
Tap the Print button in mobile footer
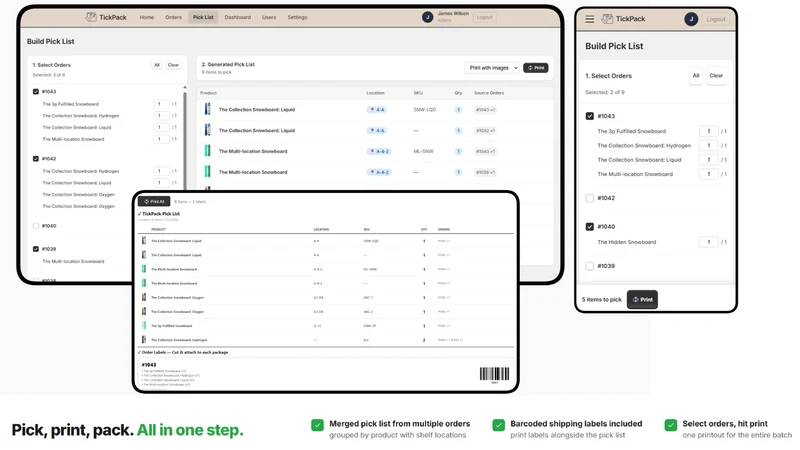pos(642,299)
